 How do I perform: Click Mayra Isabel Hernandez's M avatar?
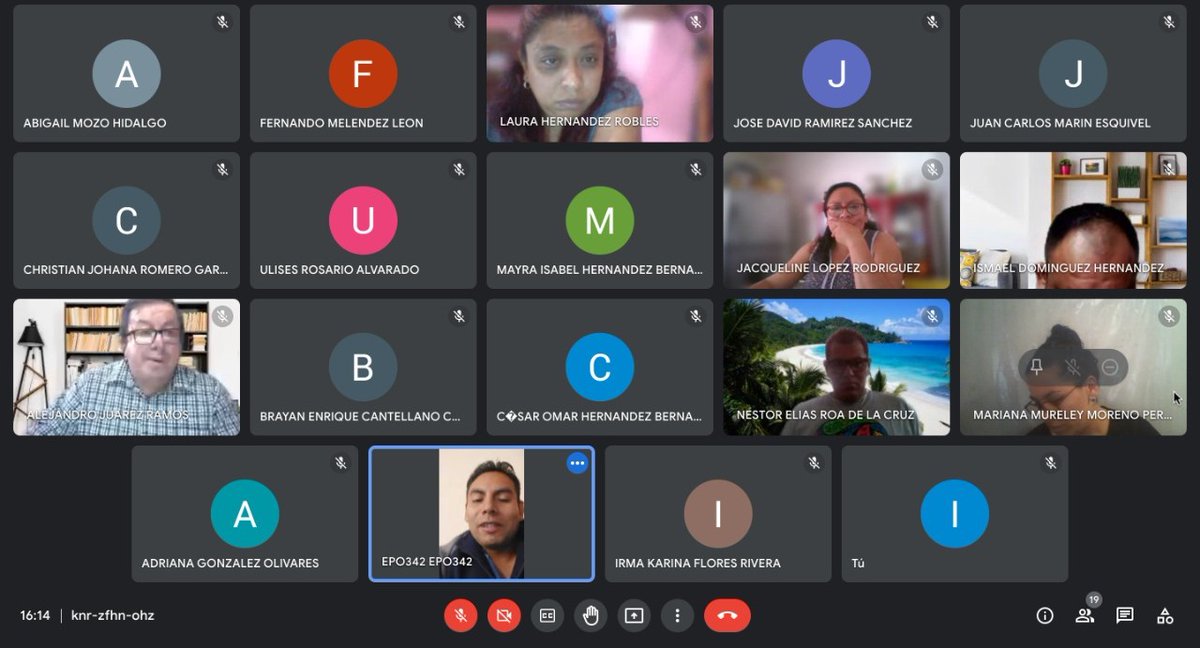click(600, 221)
